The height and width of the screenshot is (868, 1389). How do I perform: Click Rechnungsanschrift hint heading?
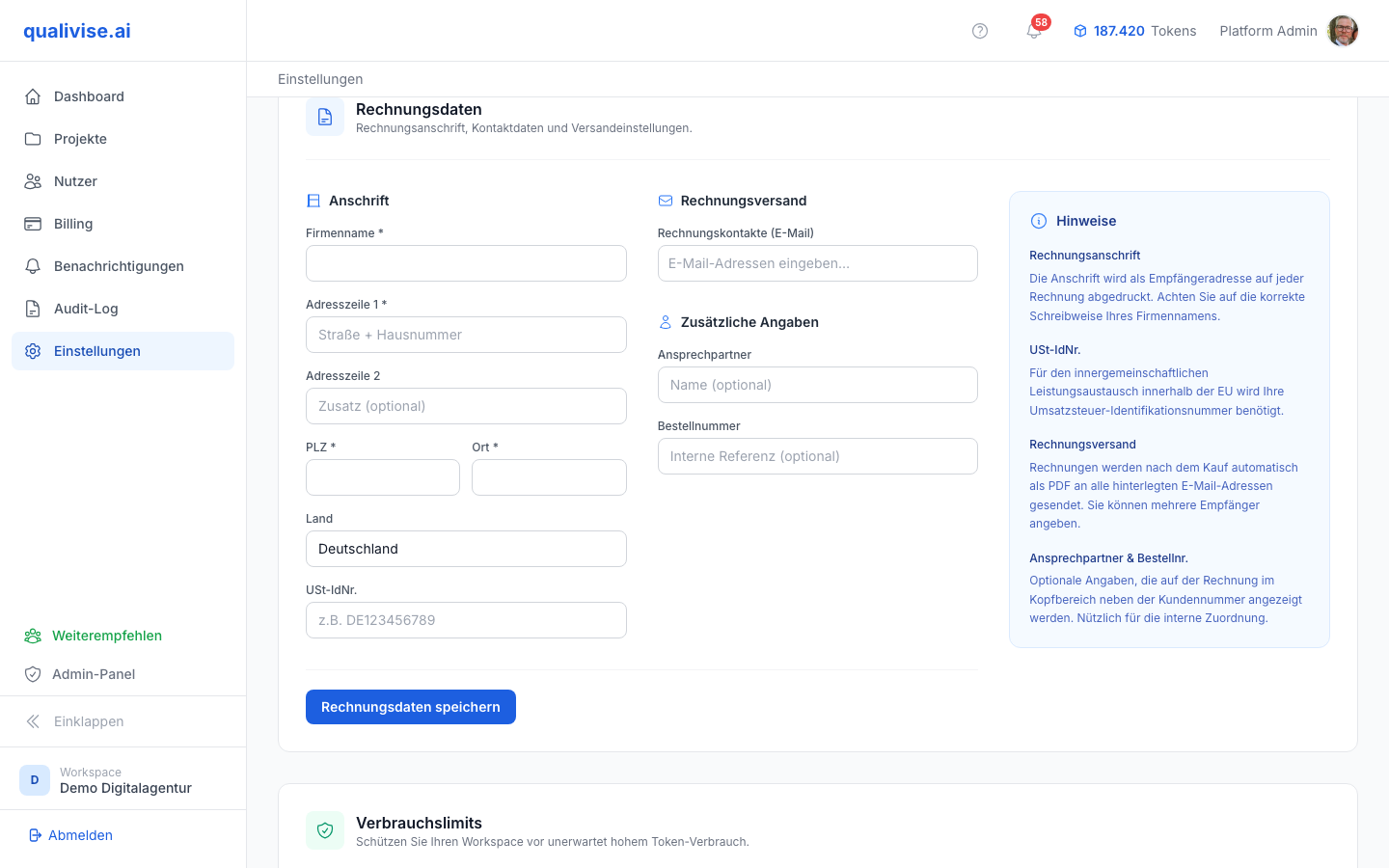(x=1084, y=256)
